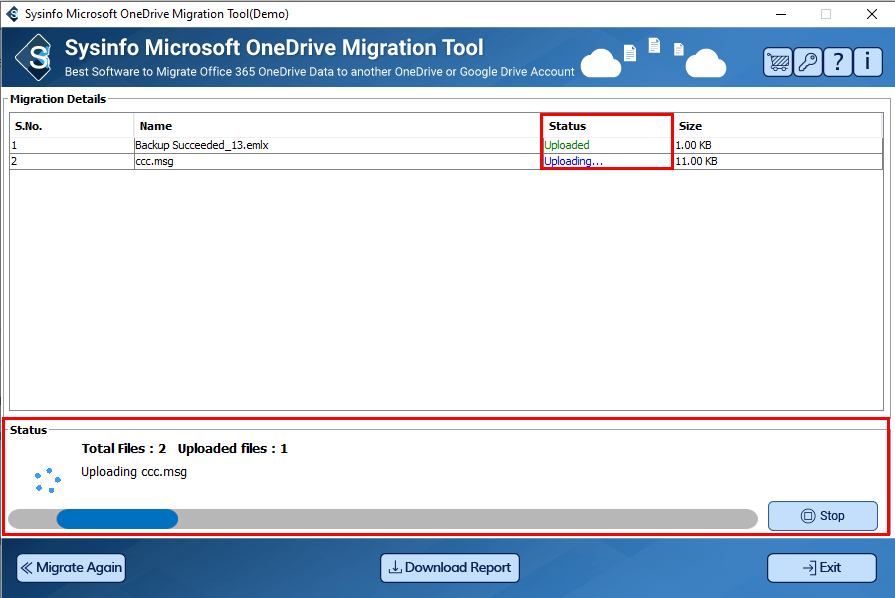The width and height of the screenshot is (895, 598).
Task: Open the info about icon
Action: coord(868,62)
